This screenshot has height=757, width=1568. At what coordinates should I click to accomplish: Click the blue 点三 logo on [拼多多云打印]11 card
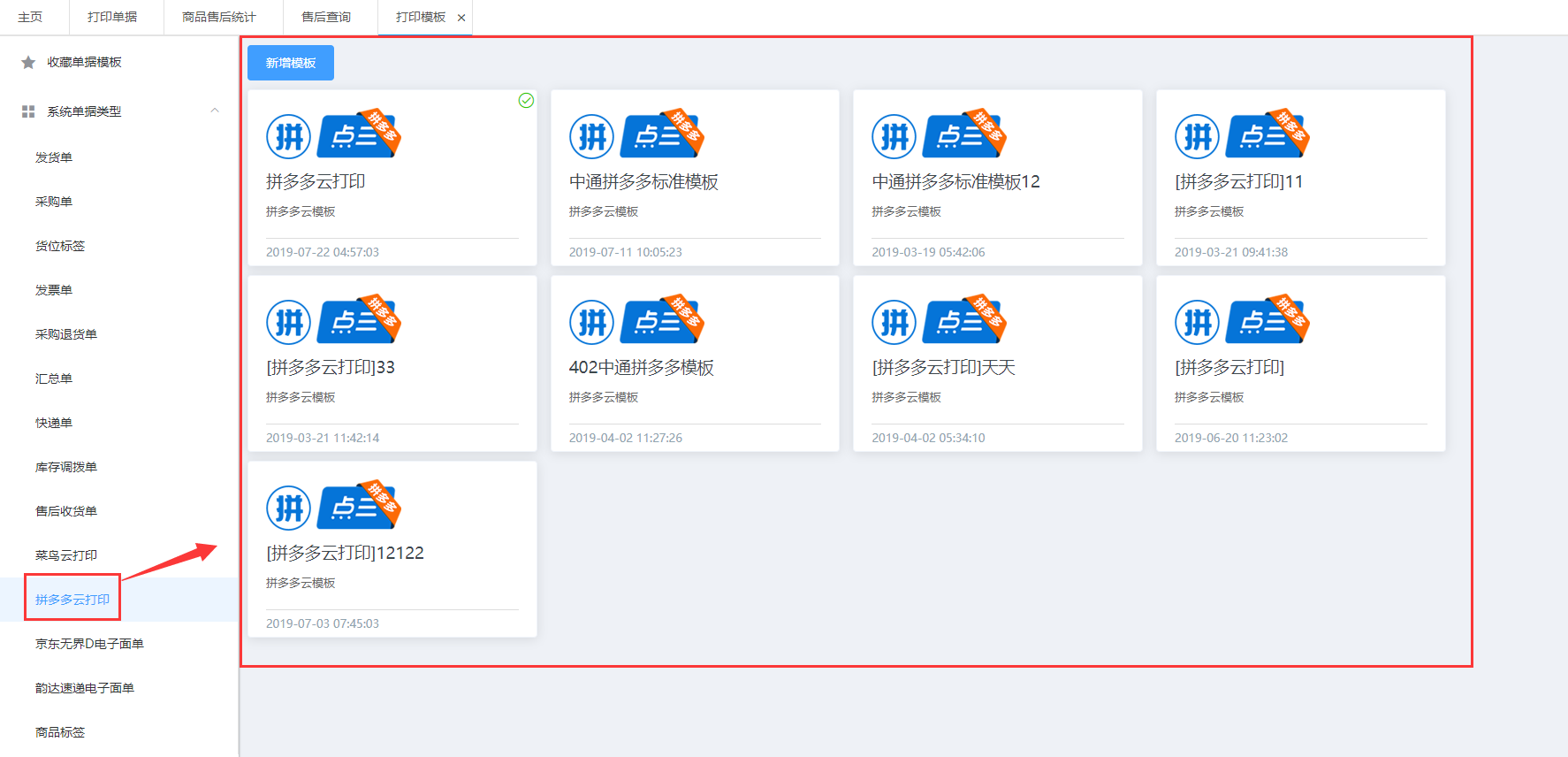[1267, 134]
